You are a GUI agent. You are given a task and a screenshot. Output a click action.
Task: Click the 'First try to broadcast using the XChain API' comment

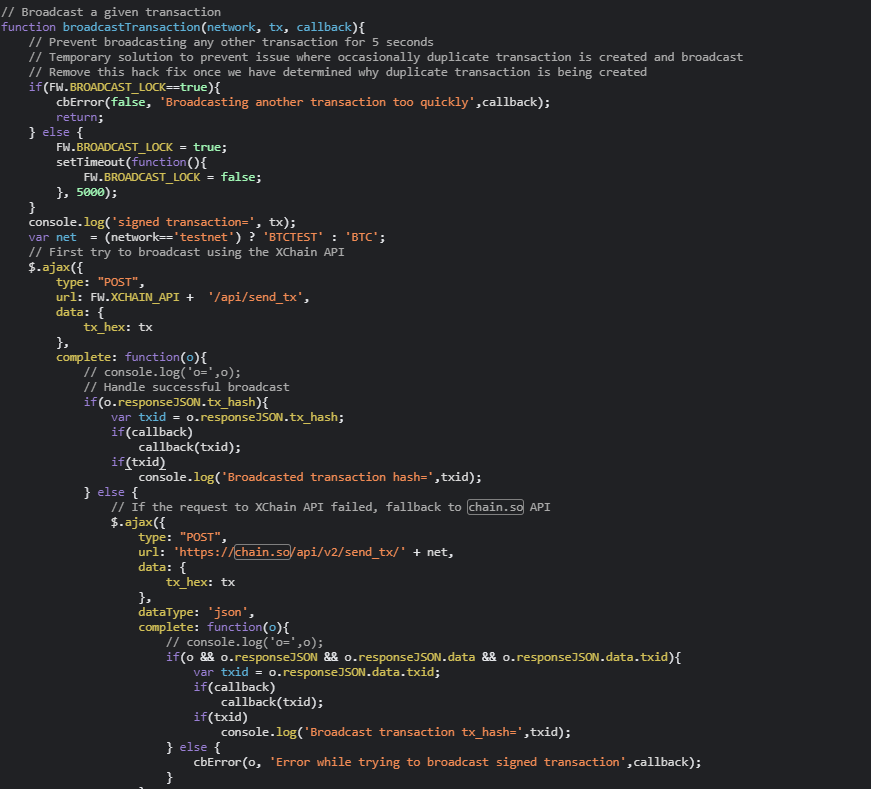187,252
